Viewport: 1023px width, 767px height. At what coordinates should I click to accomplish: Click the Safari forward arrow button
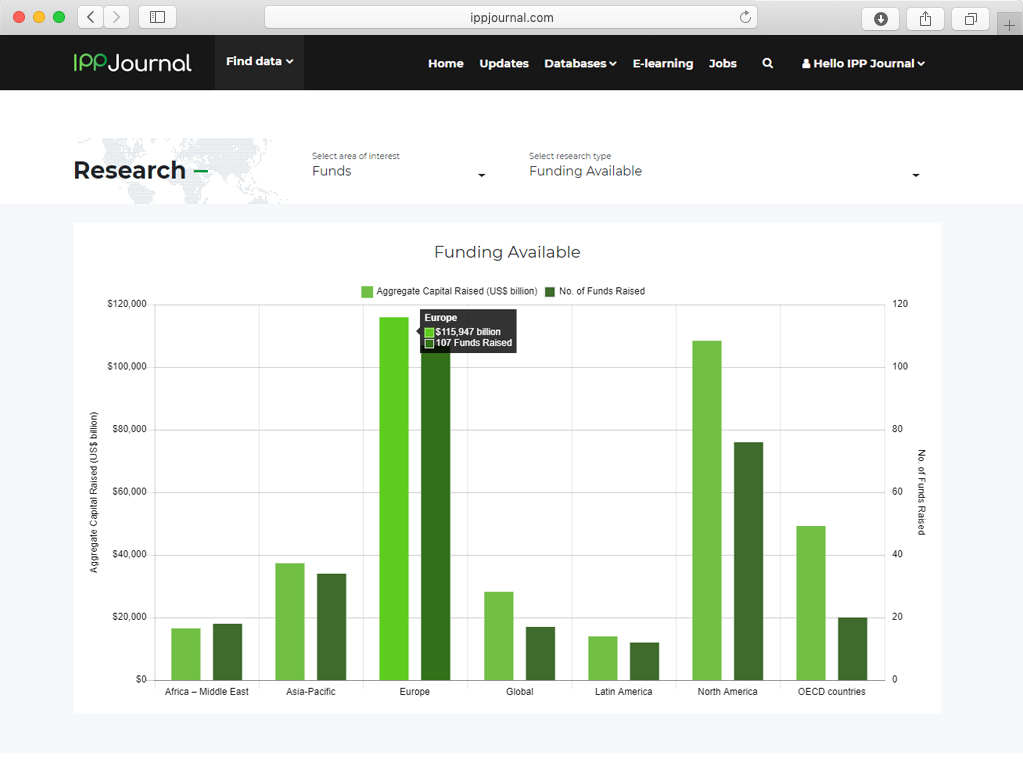pos(117,17)
